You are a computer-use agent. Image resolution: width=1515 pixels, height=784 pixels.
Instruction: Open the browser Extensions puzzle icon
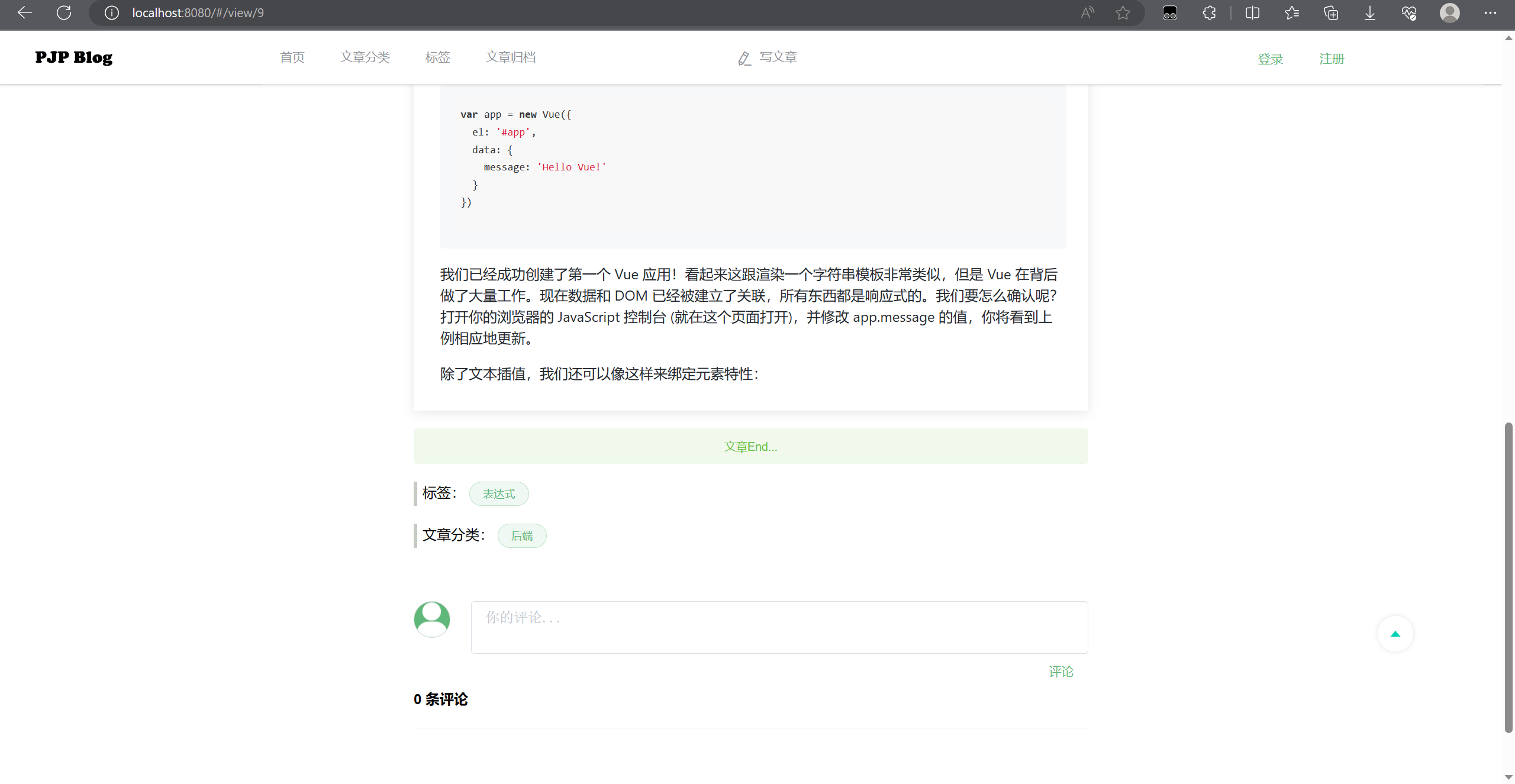1208,12
